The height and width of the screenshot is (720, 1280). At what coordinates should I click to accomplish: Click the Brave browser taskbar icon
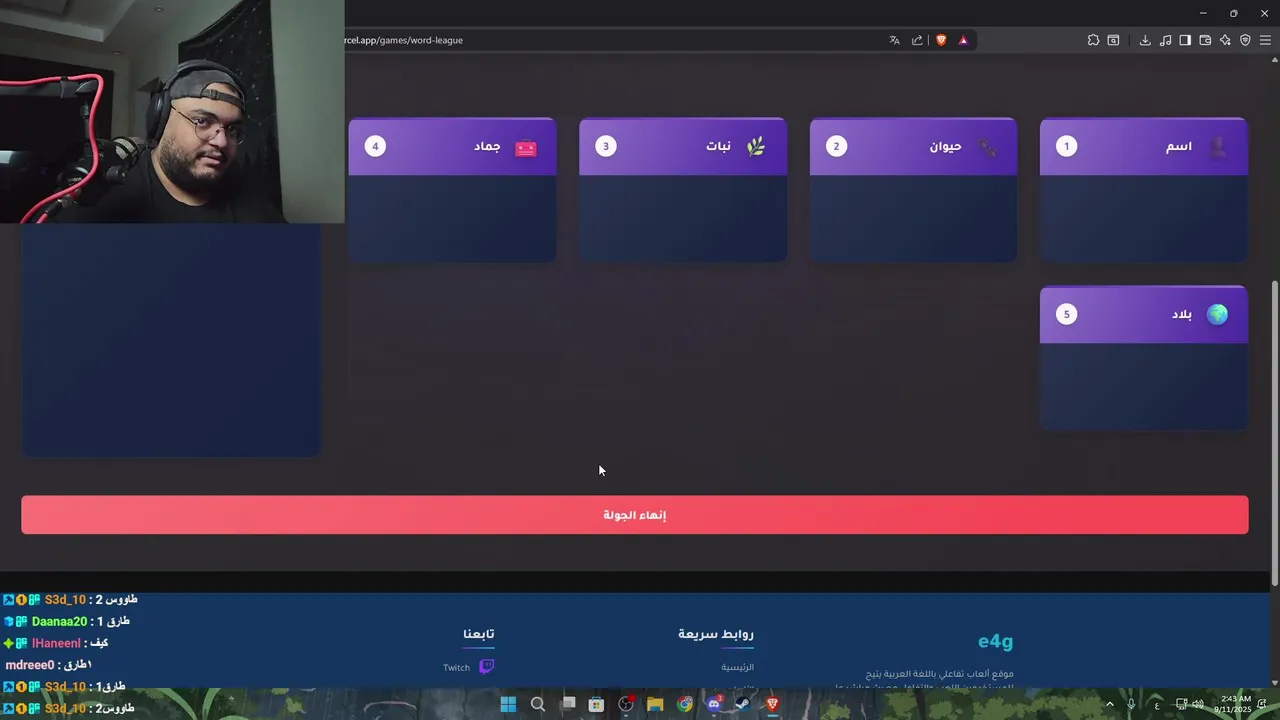click(x=772, y=704)
